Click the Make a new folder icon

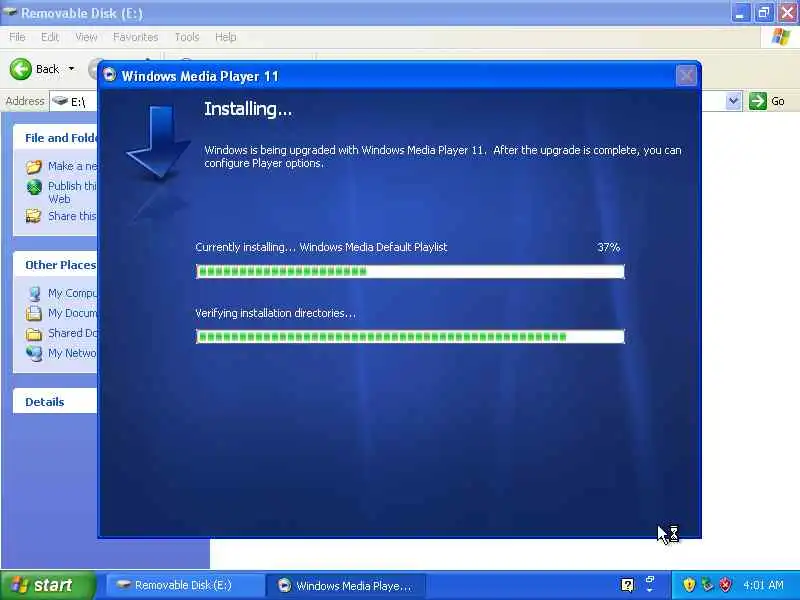(x=34, y=166)
